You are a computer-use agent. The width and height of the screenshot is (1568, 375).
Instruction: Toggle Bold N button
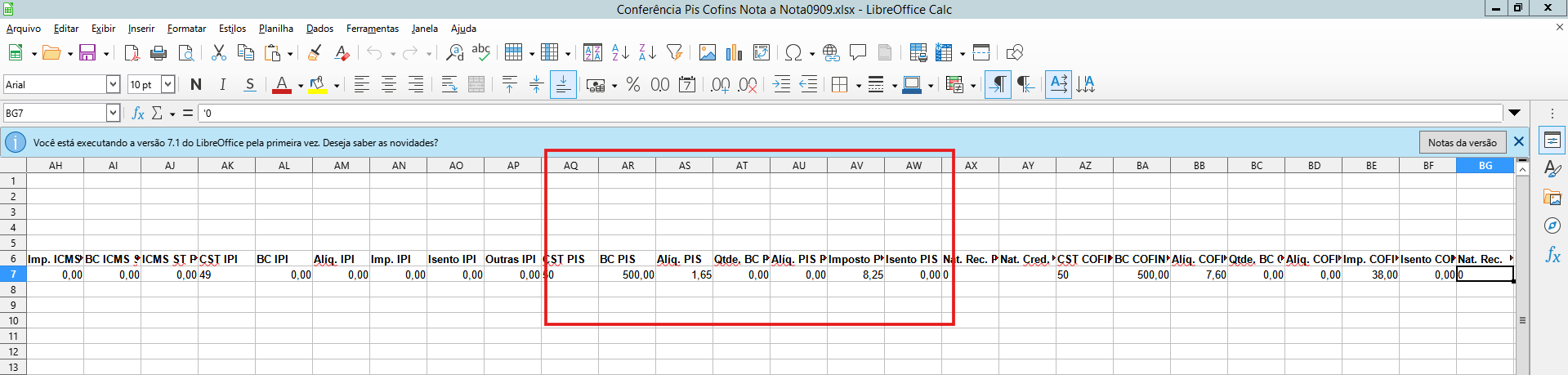pyautogui.click(x=196, y=84)
